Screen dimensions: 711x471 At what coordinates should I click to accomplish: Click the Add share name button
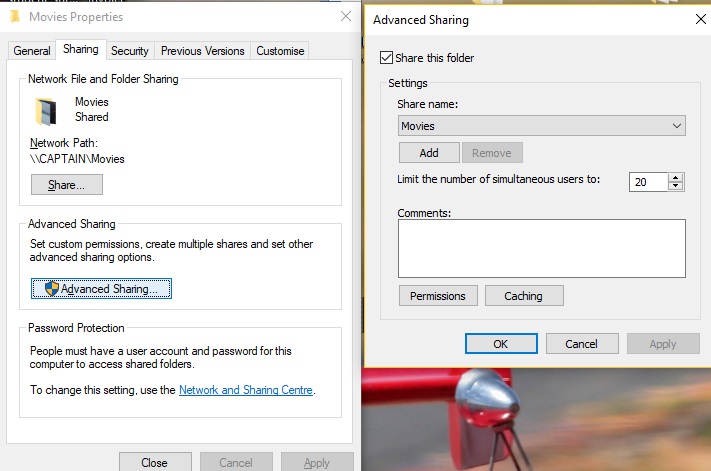[429, 153]
